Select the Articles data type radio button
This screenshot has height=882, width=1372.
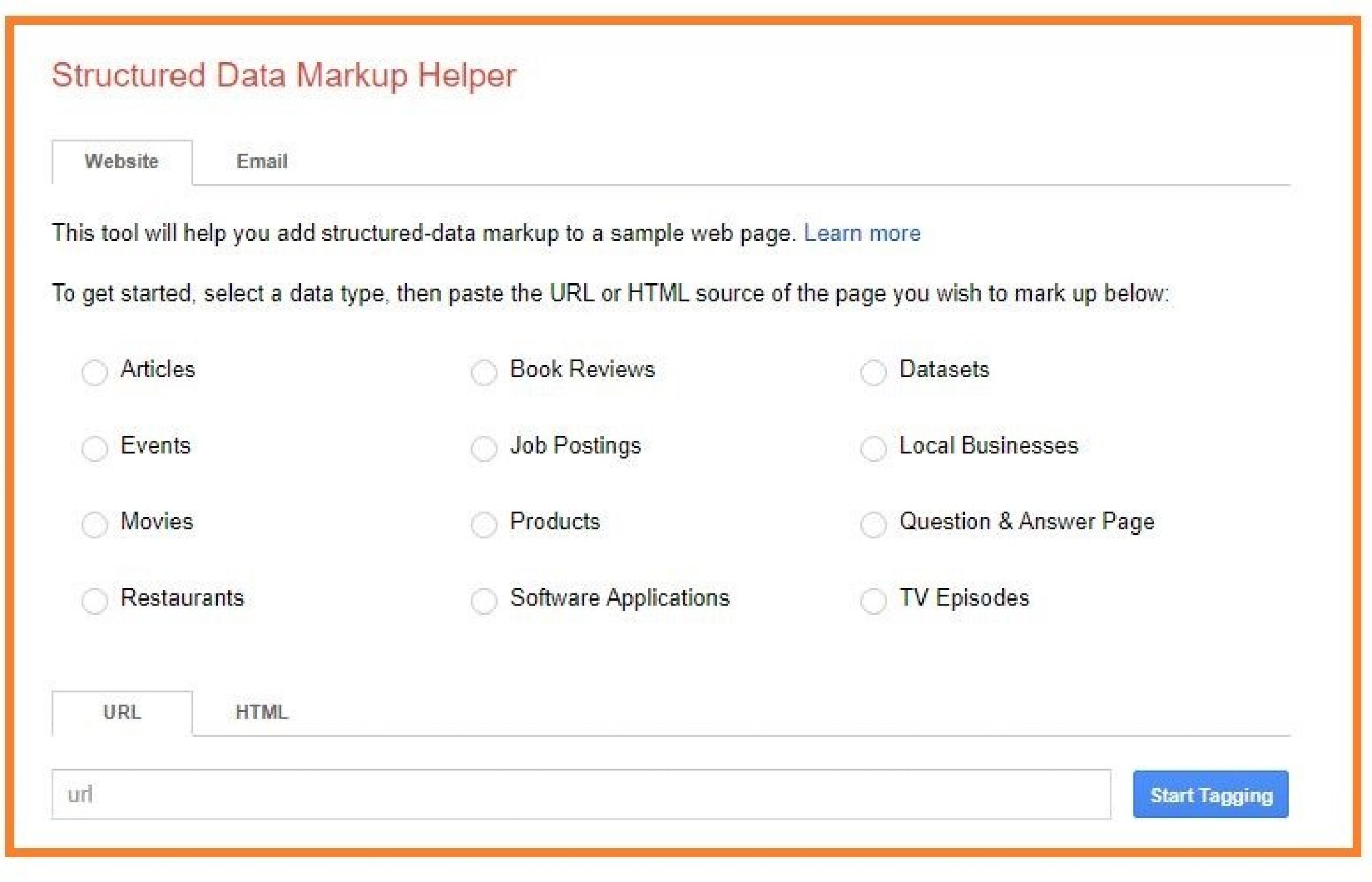[x=96, y=373]
